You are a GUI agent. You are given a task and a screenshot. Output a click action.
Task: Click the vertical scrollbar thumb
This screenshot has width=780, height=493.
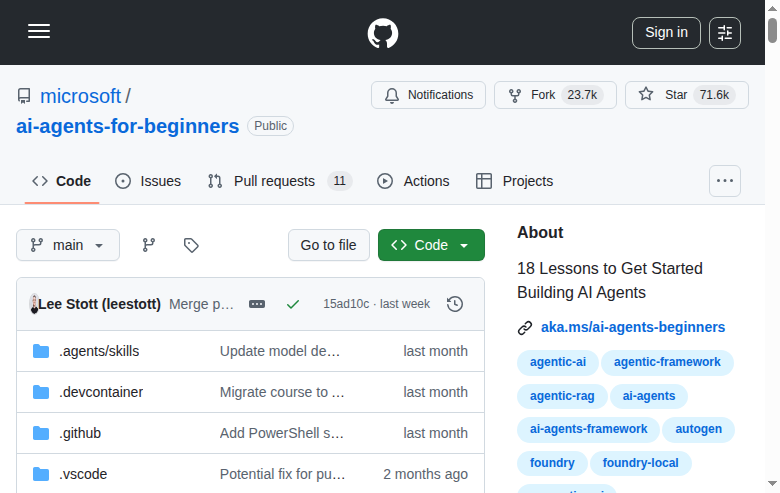point(772,30)
